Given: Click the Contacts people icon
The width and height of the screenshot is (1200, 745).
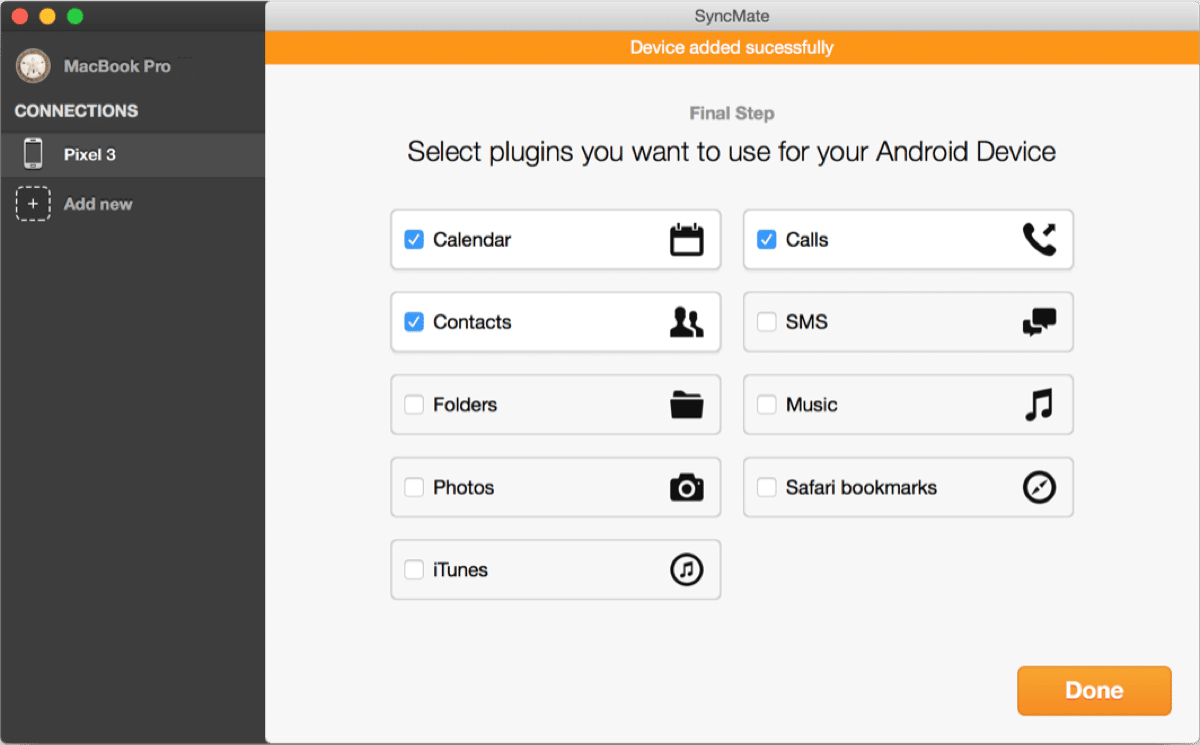Looking at the screenshot, I should tap(686, 322).
